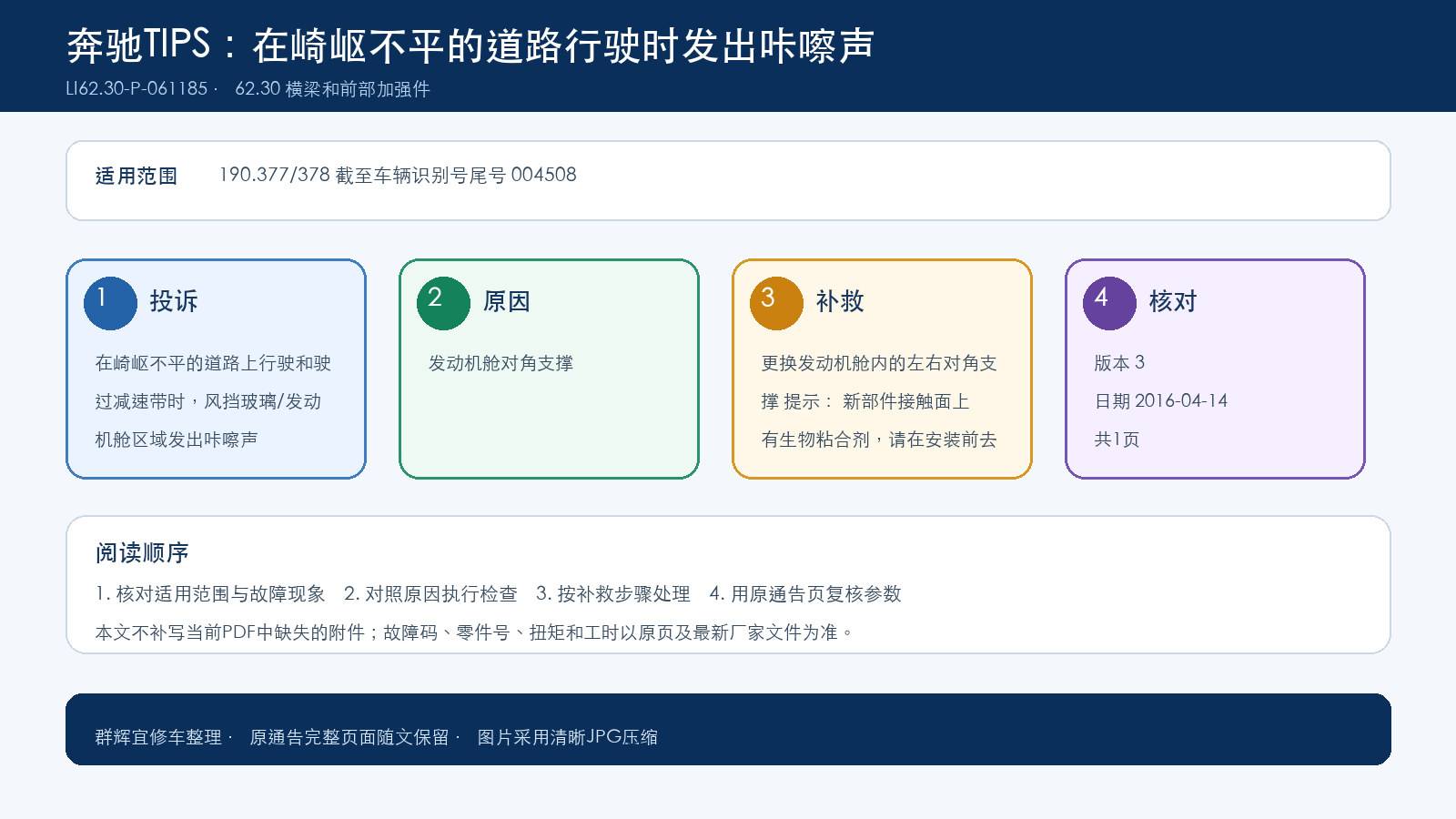Click line 过减速带时，风挡玻璃/发动
This screenshot has width=1456, height=819.
(x=208, y=401)
